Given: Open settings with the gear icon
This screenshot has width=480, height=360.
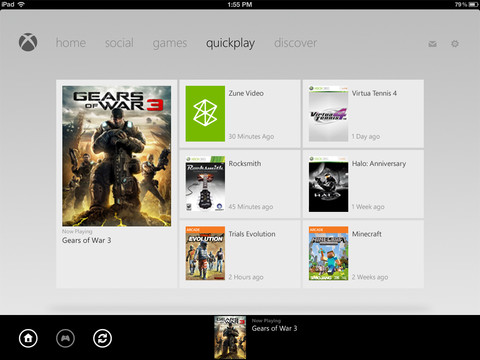Looking at the screenshot, I should click(x=455, y=44).
